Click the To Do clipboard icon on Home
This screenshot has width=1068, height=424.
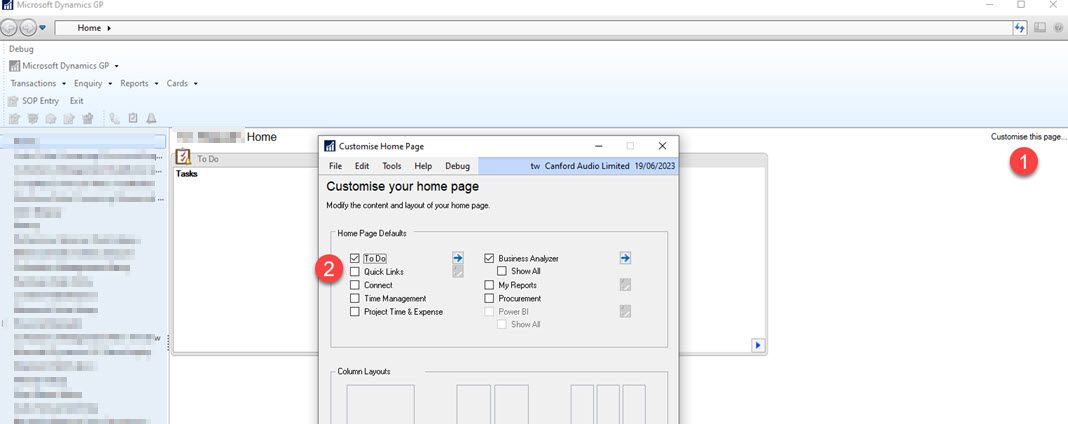coord(183,157)
